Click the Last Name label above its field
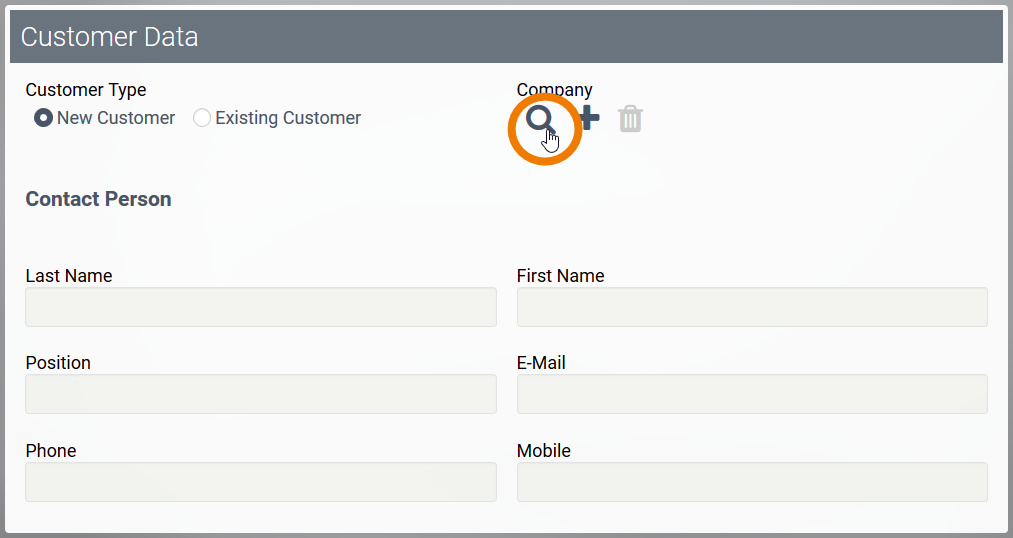 (x=69, y=276)
